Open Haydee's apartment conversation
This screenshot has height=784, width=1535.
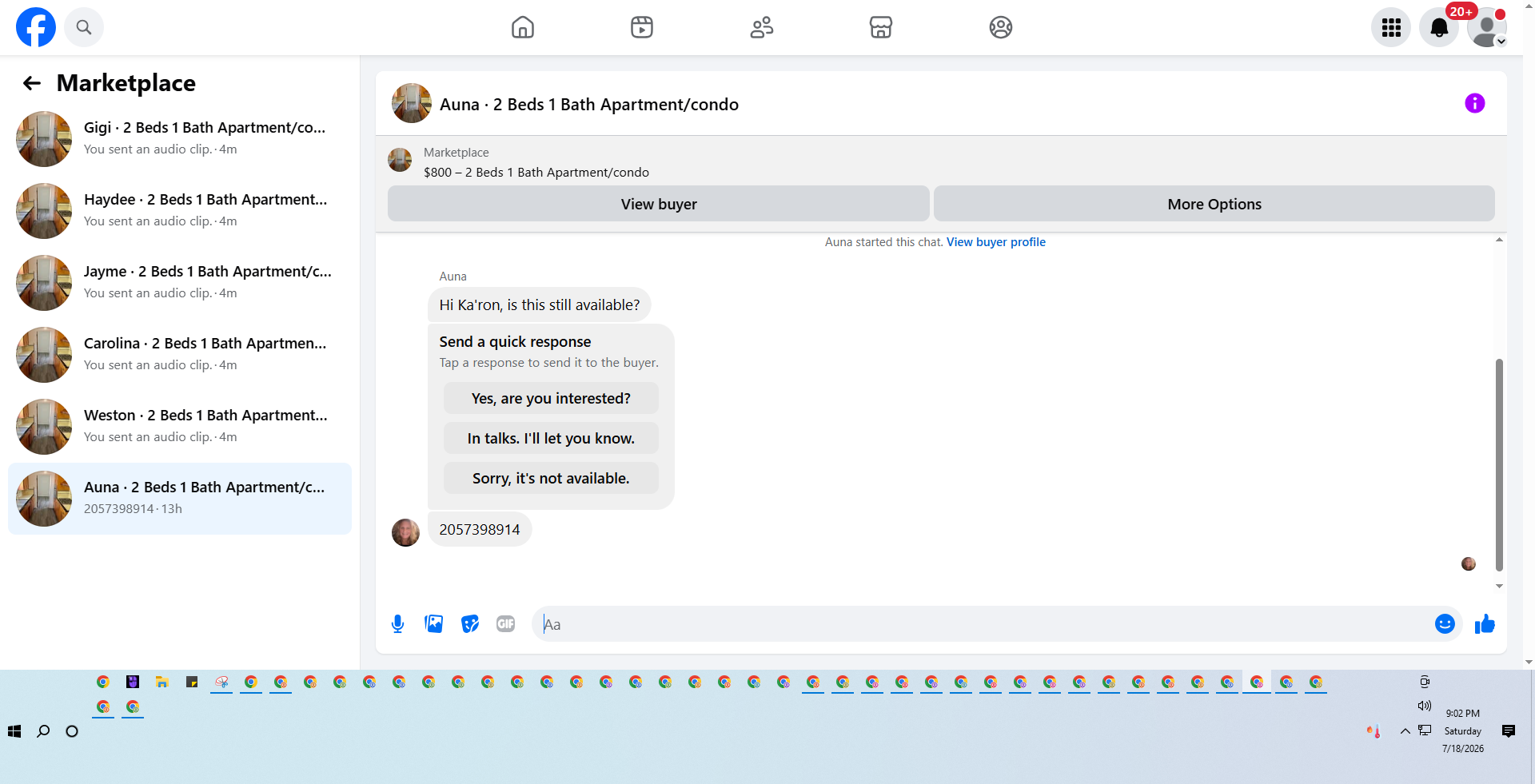[180, 211]
